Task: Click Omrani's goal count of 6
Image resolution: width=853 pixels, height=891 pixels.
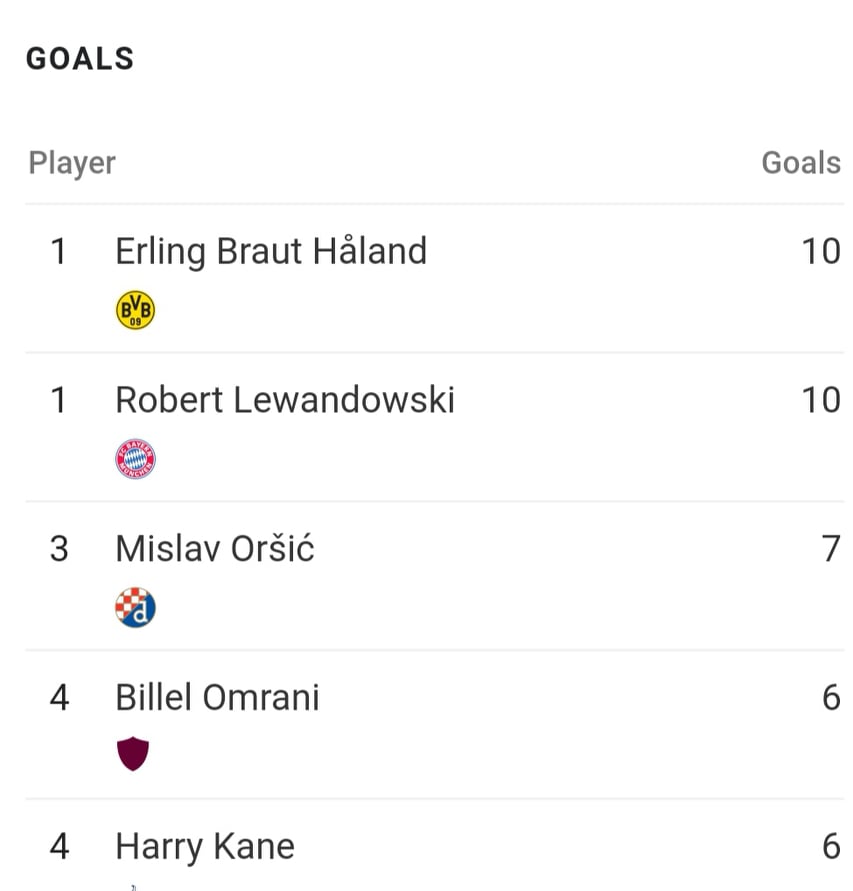Action: point(831,698)
